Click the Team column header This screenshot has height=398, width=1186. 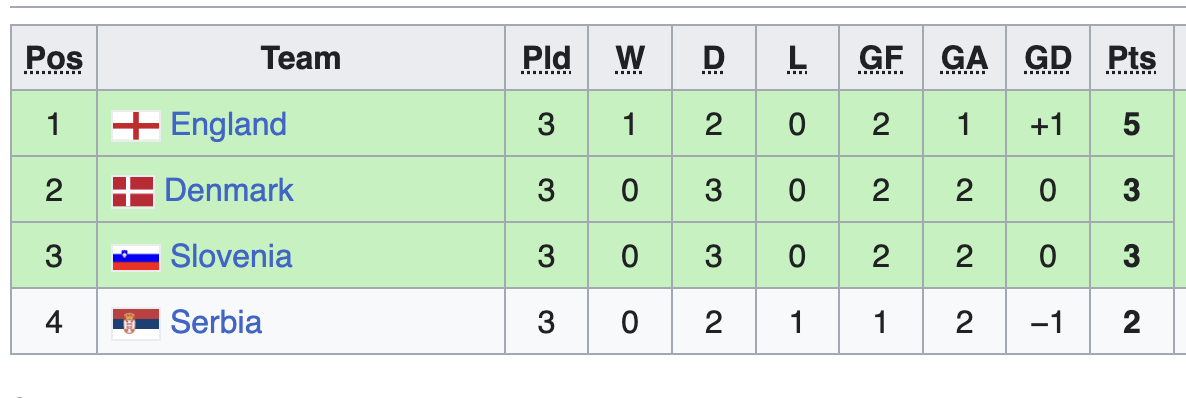coord(301,58)
